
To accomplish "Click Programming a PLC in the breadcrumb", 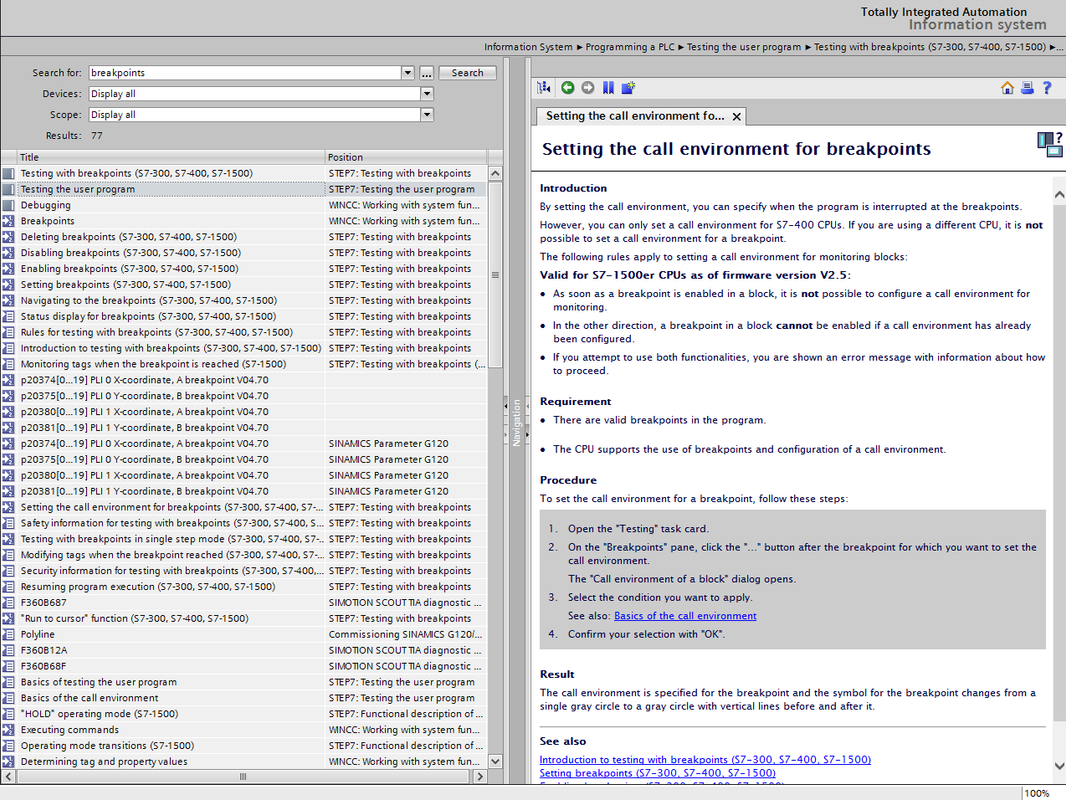I will click(x=630, y=47).
